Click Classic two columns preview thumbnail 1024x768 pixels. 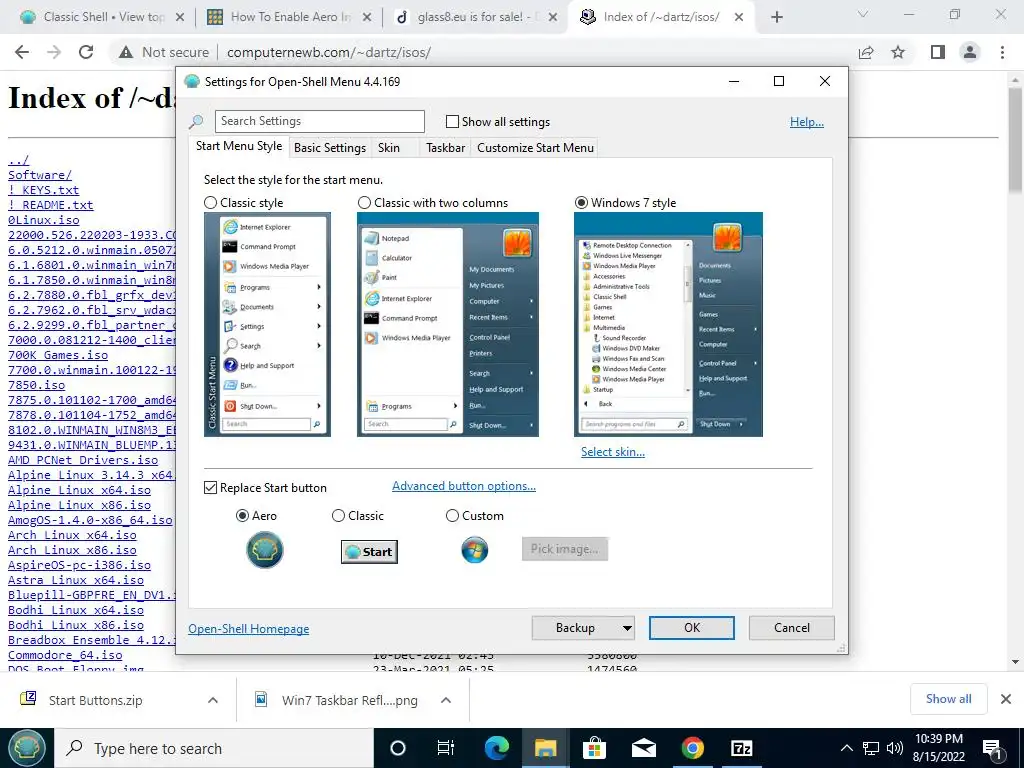pos(448,325)
